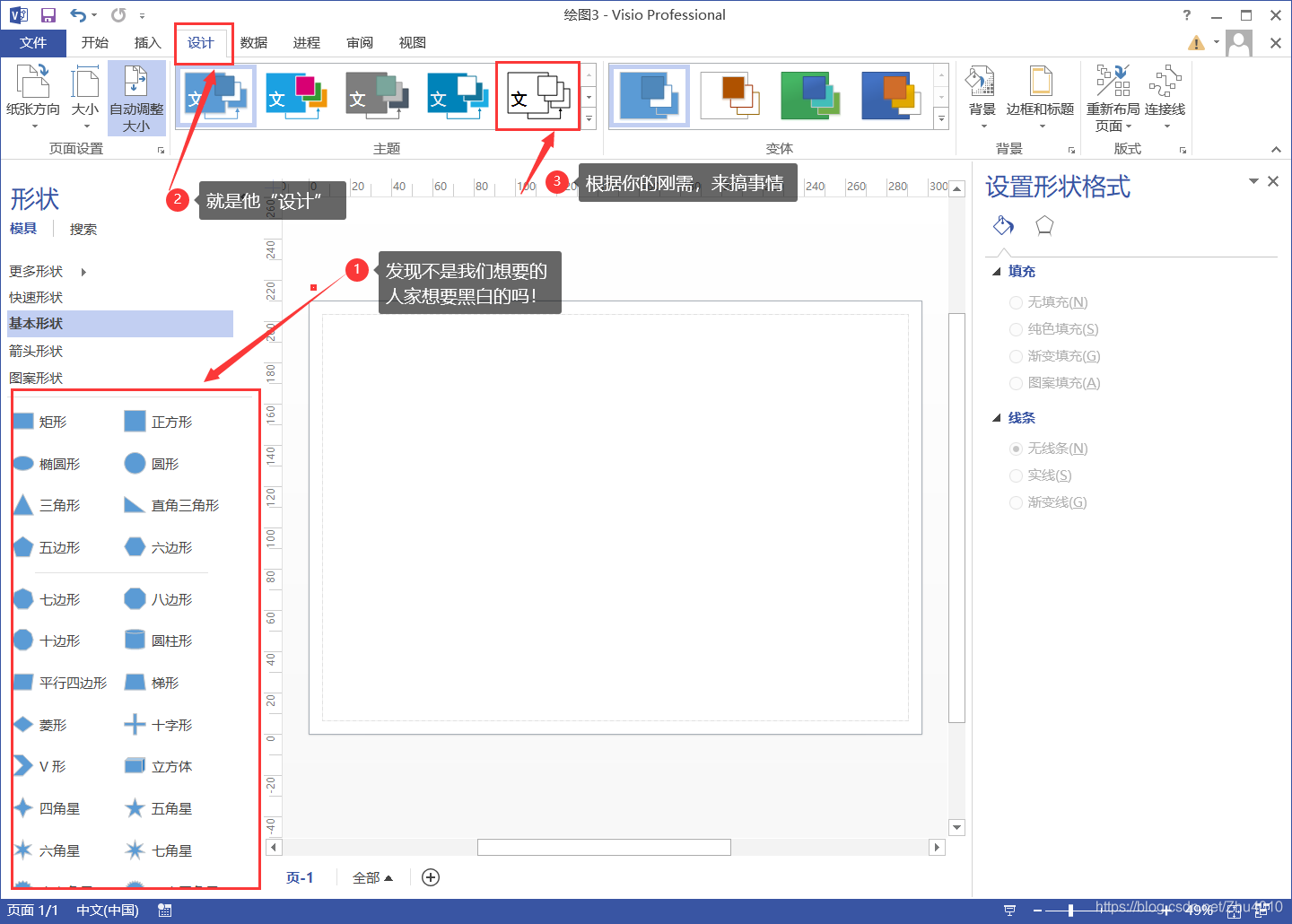Open borders and titles (边框和标题)
Screen dimensions: 1292x924
pyautogui.click(x=1040, y=97)
